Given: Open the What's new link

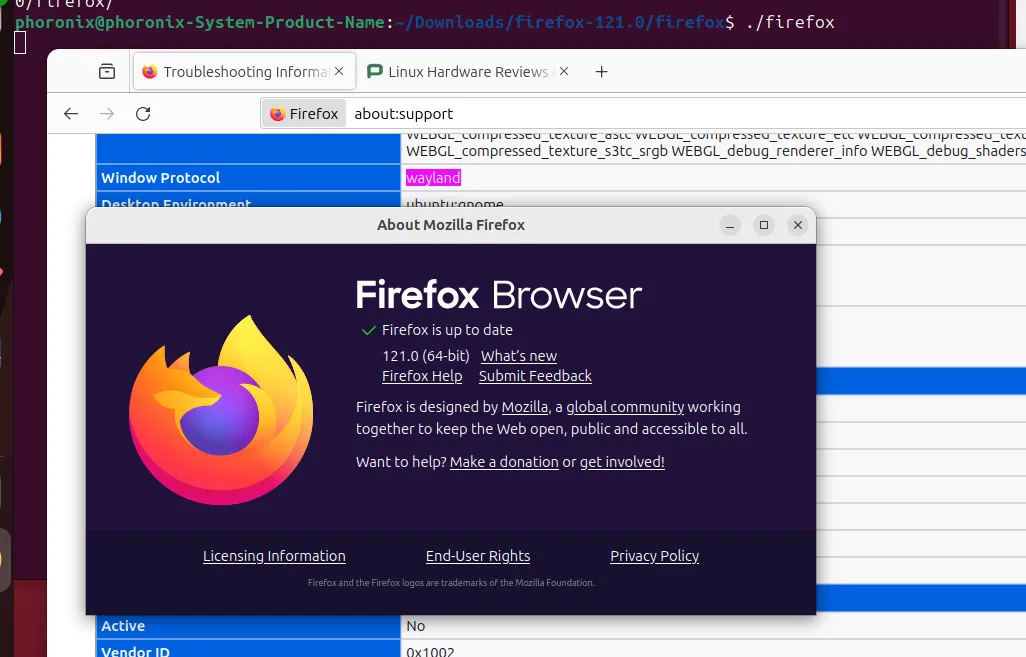Looking at the screenshot, I should [519, 356].
